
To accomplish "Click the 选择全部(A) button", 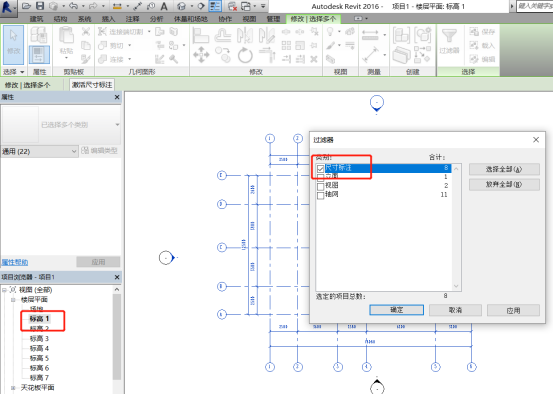I will (x=504, y=169).
